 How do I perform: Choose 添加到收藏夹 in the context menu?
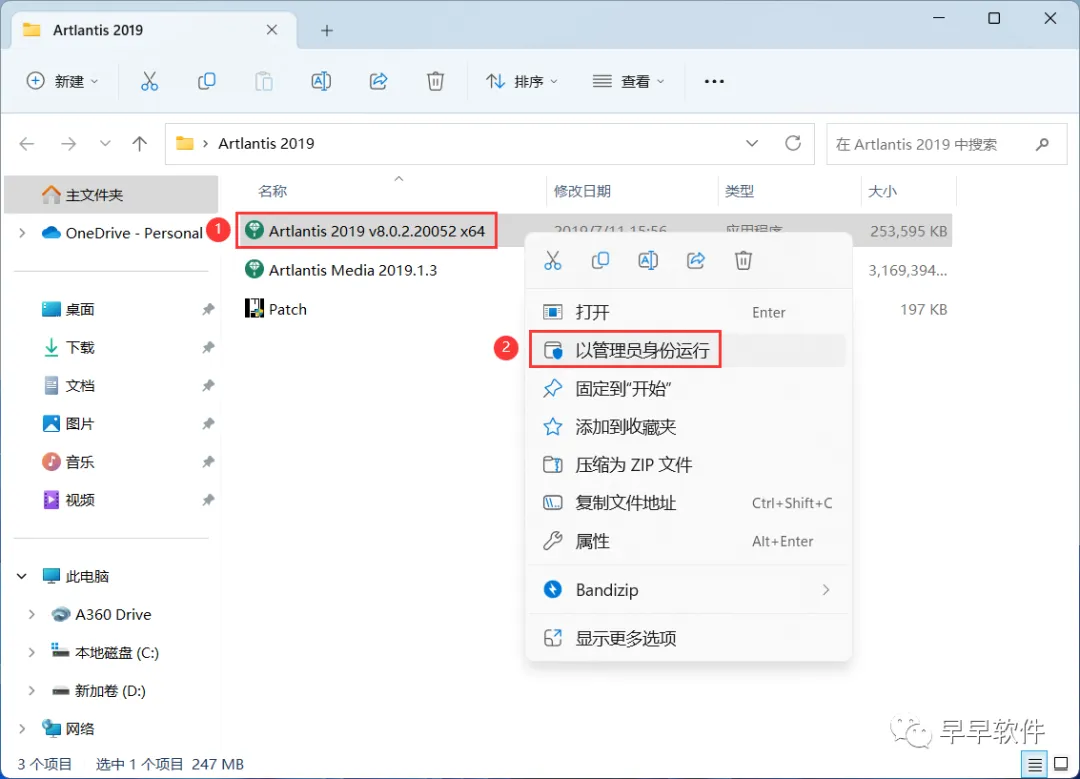coord(687,427)
